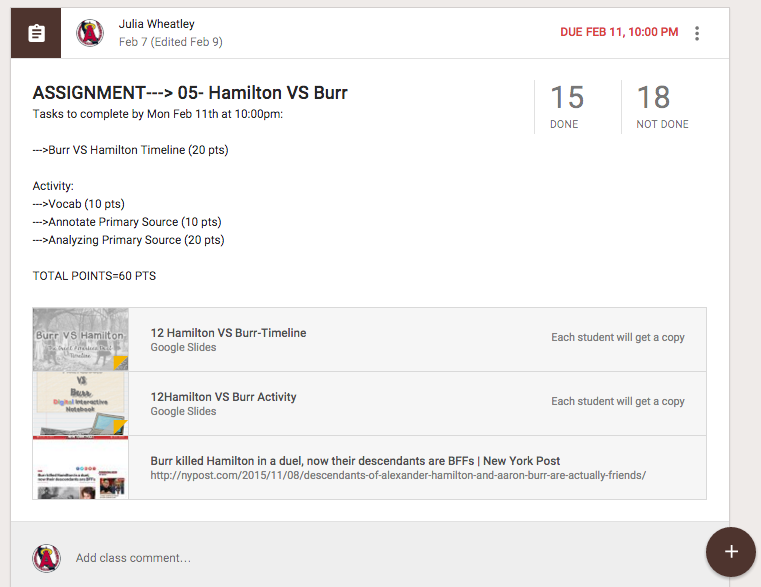The image size is (761, 587).
Task: Click the avatar beside class comment
Action: [x=47, y=558]
